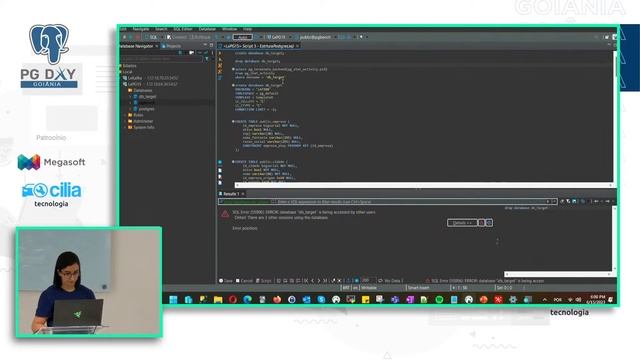Click the horizontal scrollbar of SQL editor
Screen dimensions: 640x360
tap(423, 185)
